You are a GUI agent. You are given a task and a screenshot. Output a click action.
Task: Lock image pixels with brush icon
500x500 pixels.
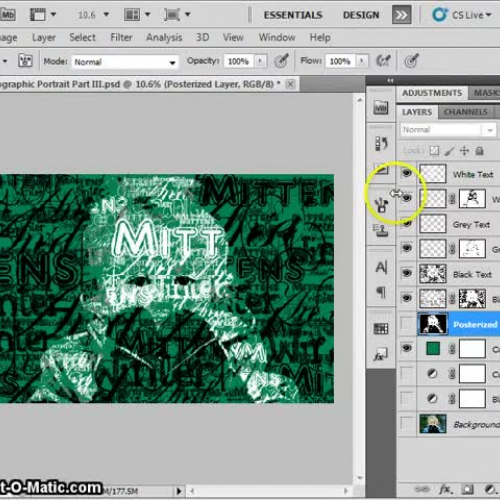[449, 151]
